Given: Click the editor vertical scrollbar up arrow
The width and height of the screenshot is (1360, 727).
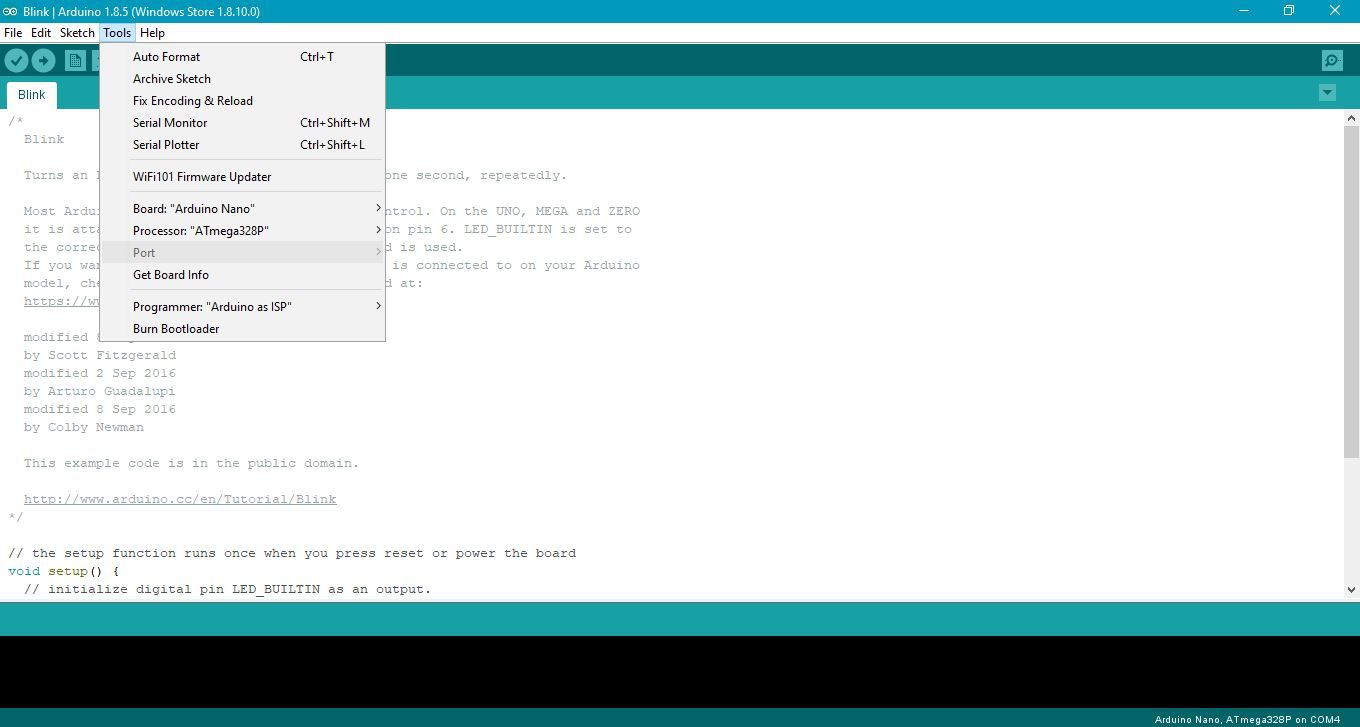Looking at the screenshot, I should pyautogui.click(x=1351, y=117).
